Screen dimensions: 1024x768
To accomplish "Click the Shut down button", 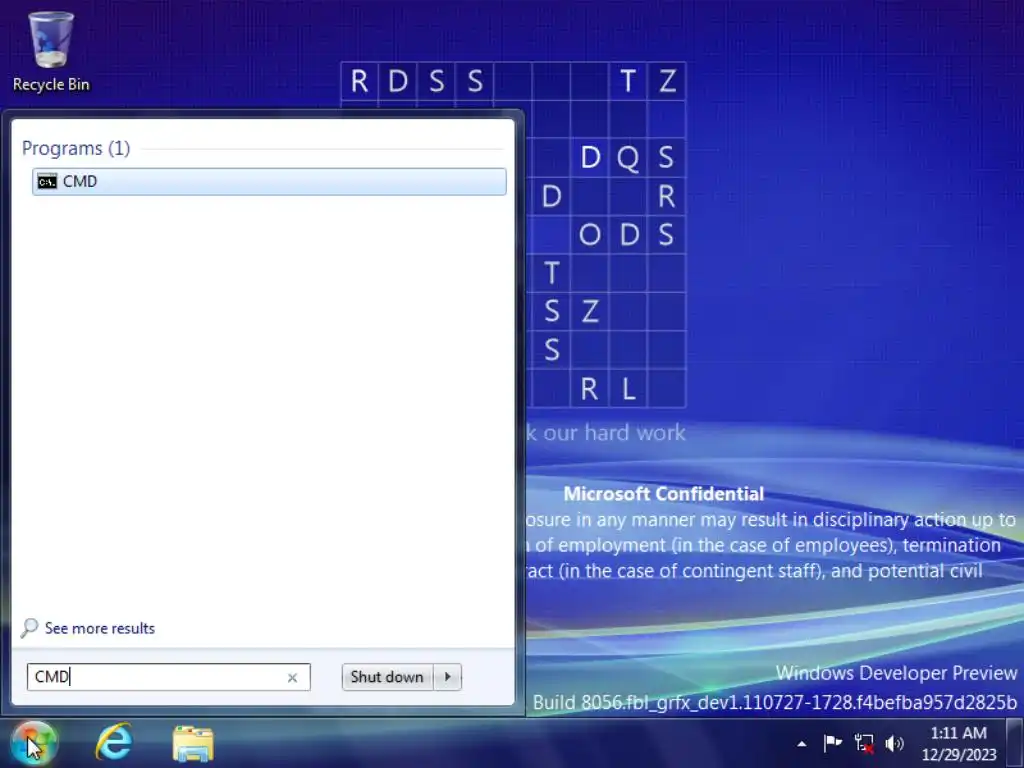I will coord(387,677).
